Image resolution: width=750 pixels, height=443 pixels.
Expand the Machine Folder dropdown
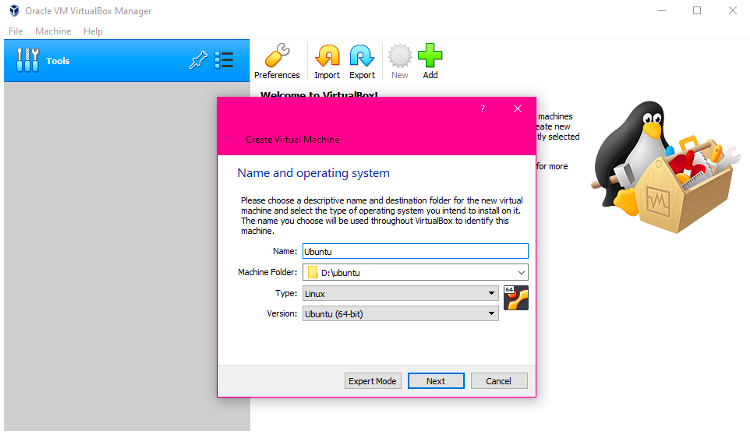tap(521, 272)
